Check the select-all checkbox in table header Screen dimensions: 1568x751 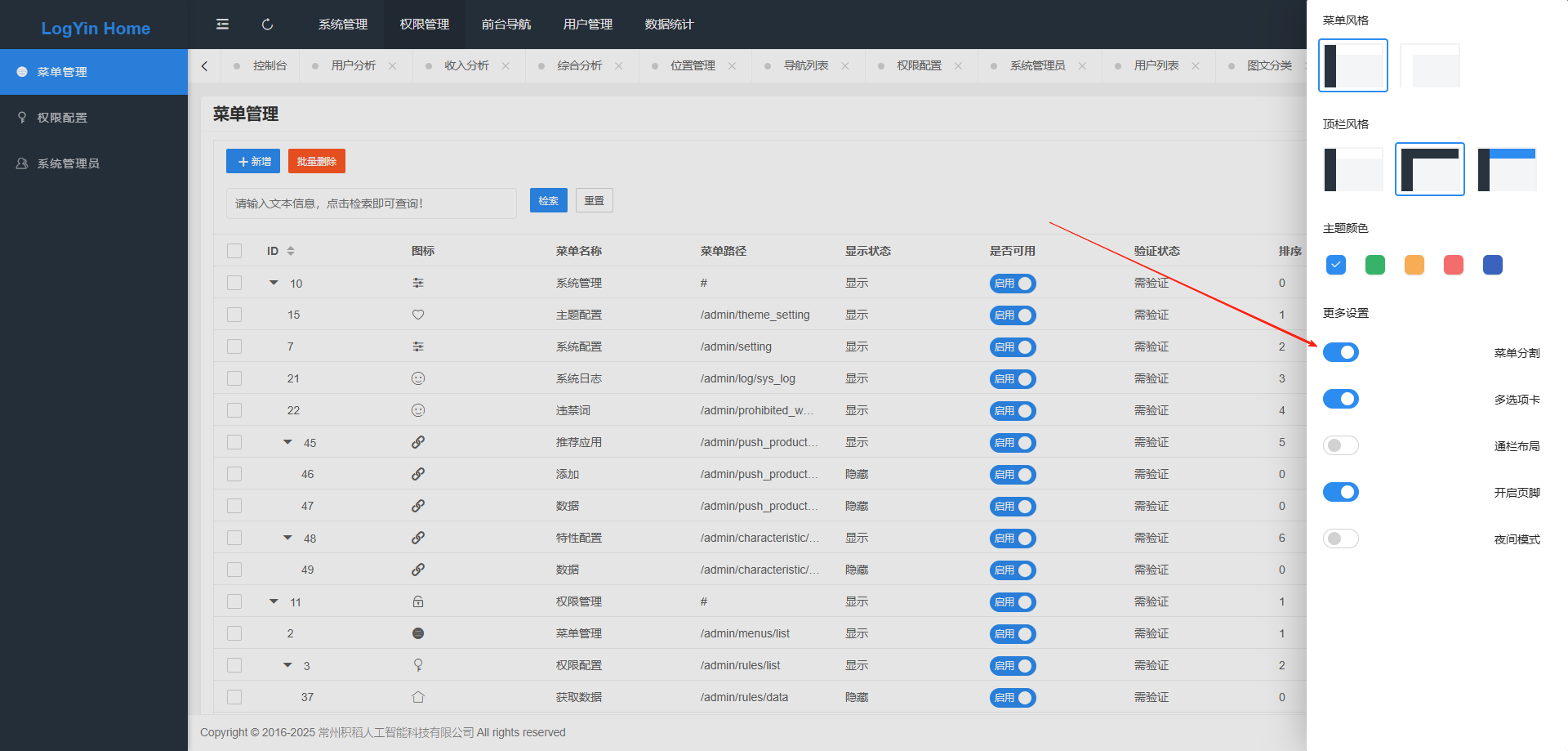pos(234,251)
